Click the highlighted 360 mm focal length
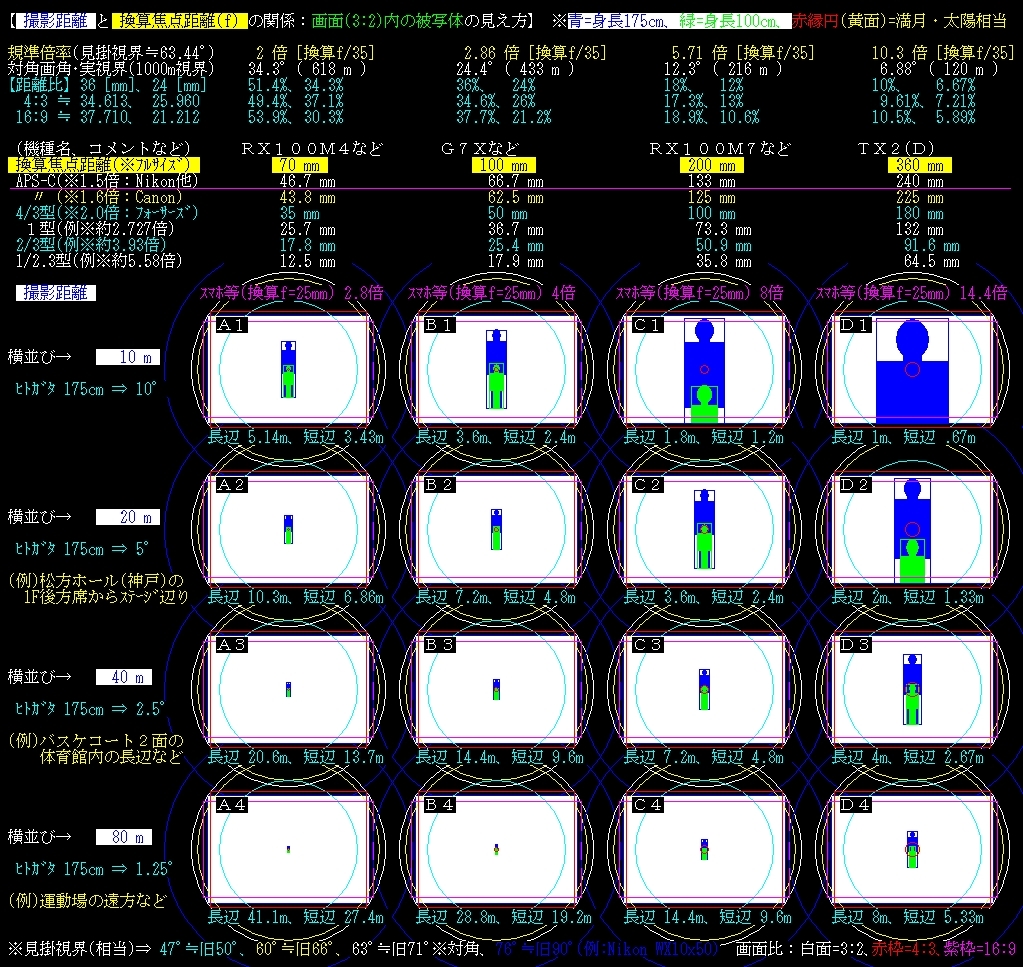 click(919, 165)
